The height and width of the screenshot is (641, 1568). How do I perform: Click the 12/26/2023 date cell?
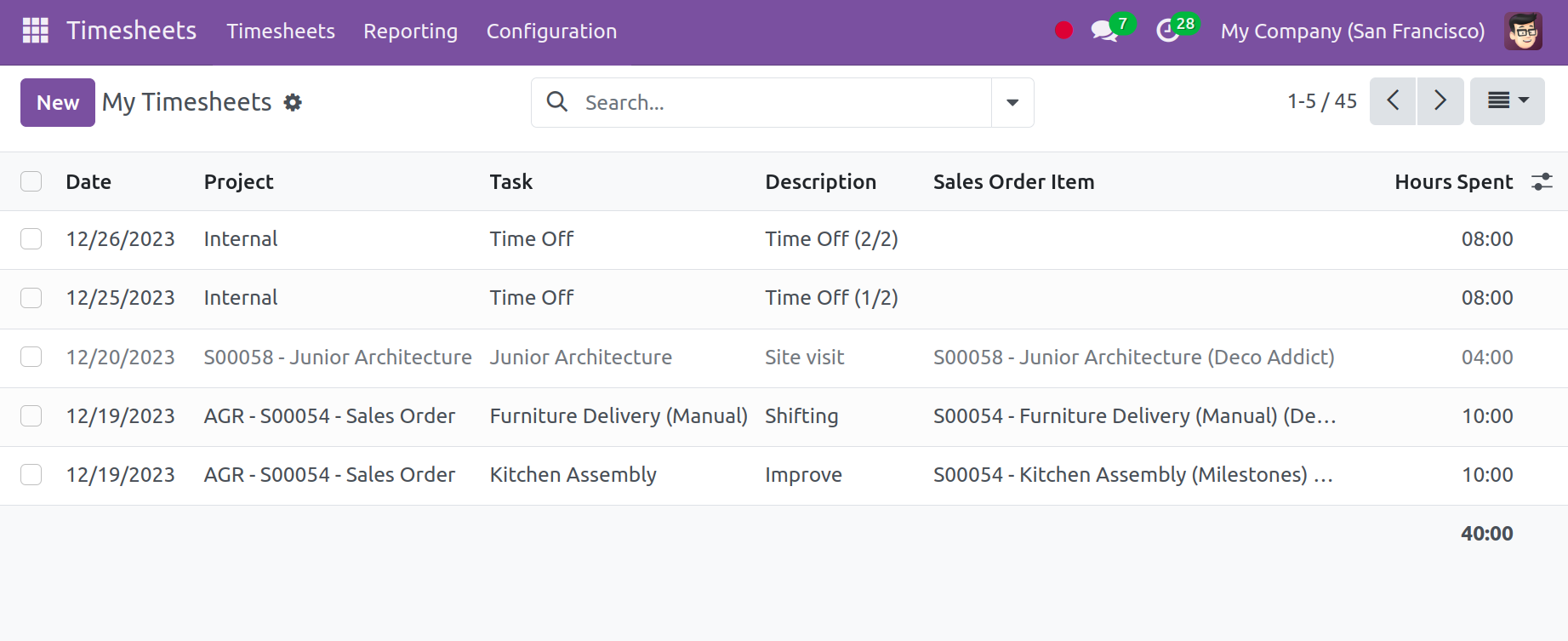click(x=121, y=239)
